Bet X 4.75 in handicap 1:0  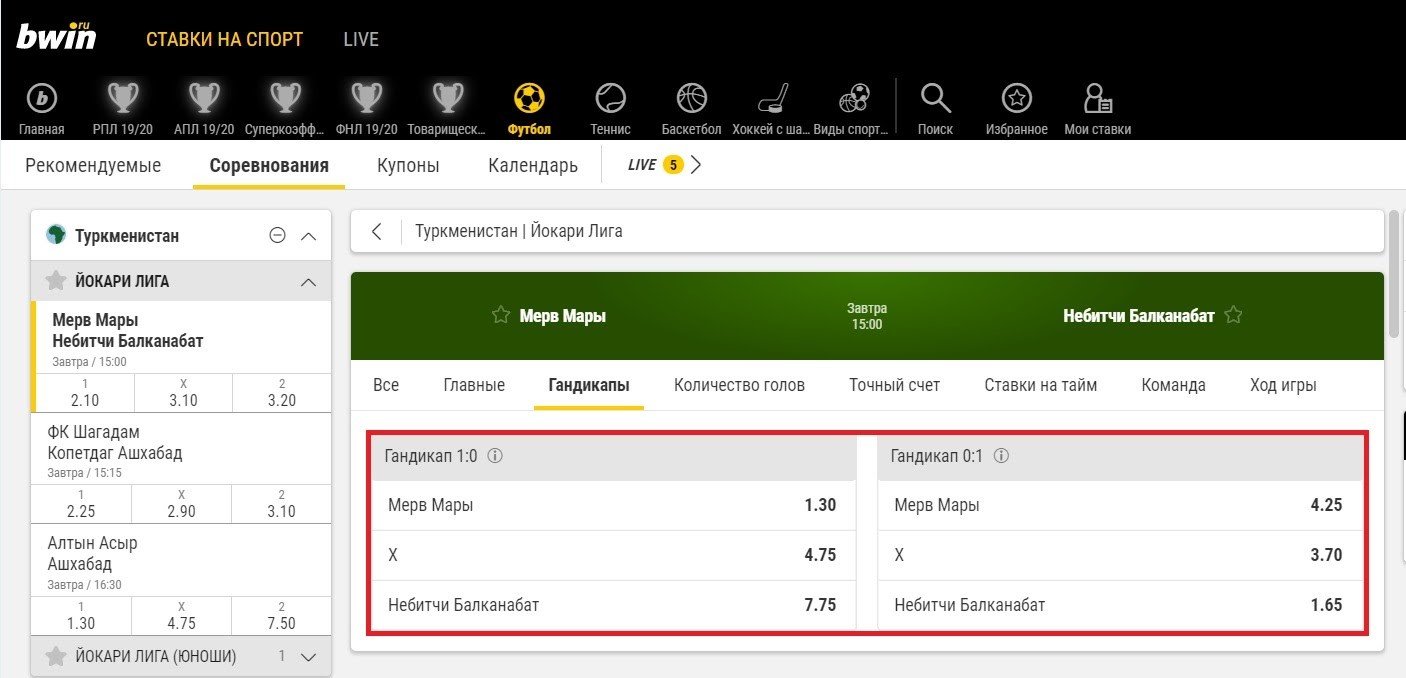pyautogui.click(x=613, y=555)
